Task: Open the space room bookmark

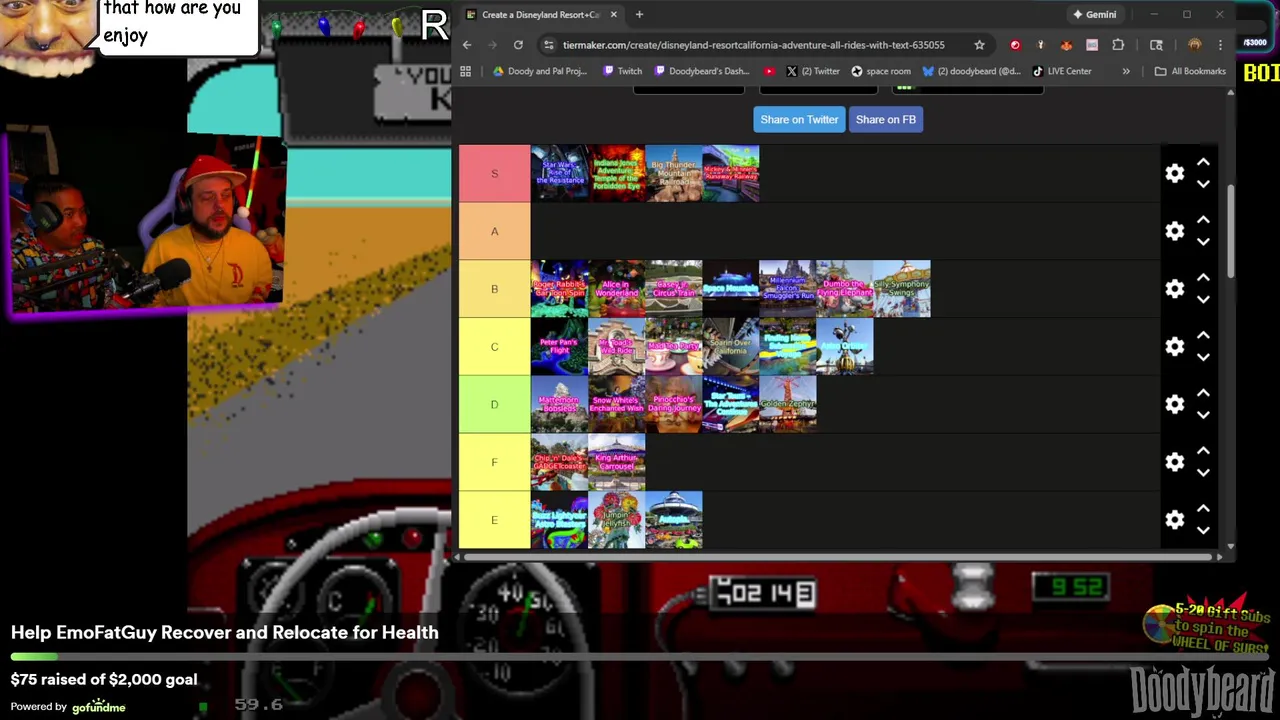Action: (x=881, y=71)
